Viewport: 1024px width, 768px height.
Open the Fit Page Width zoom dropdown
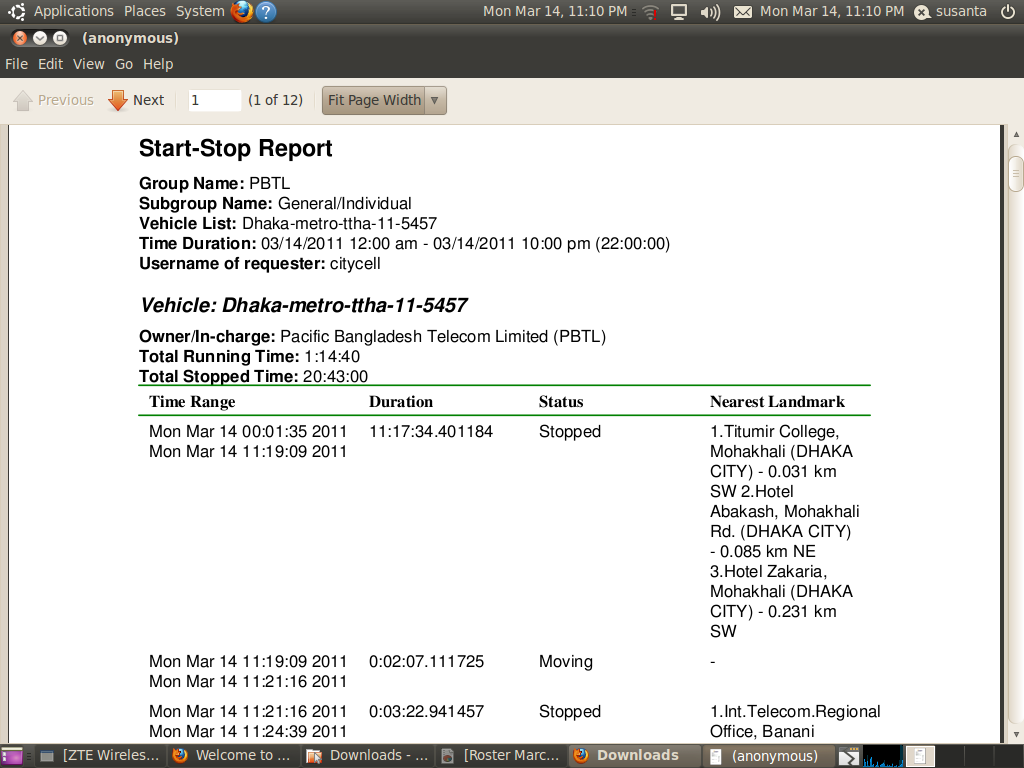point(384,101)
